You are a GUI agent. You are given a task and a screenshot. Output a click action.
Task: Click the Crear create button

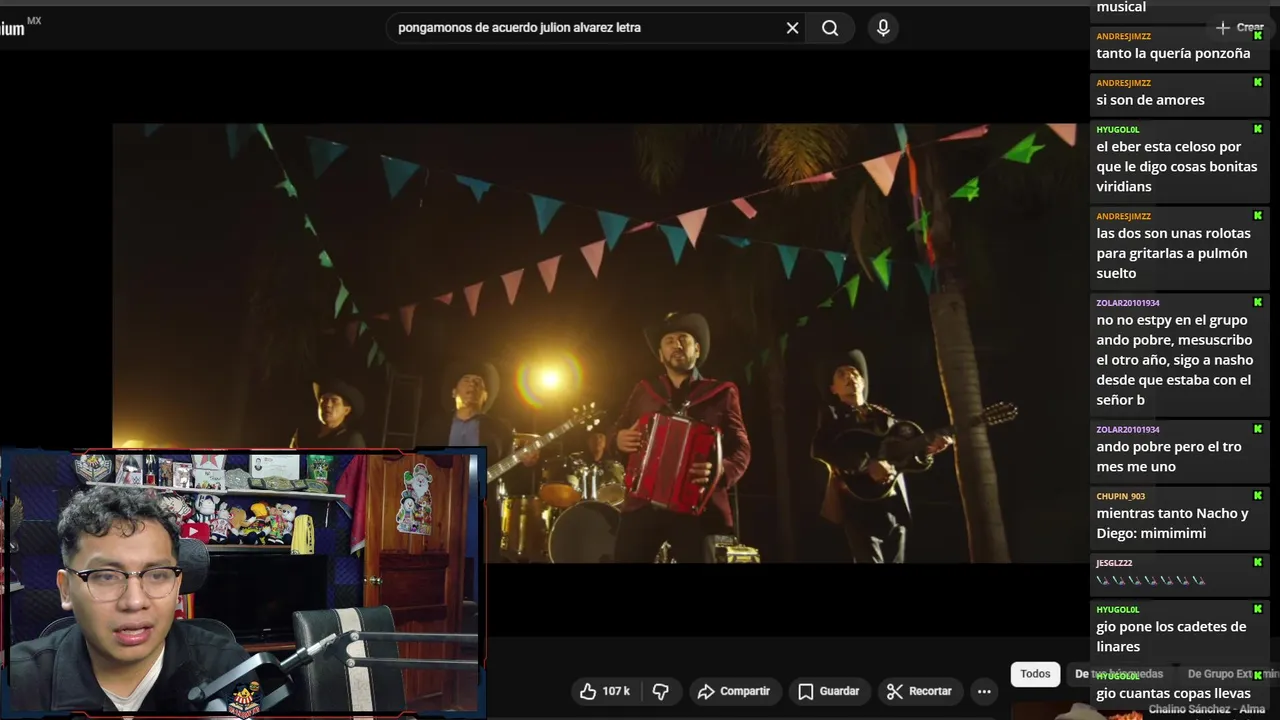click(x=1240, y=28)
